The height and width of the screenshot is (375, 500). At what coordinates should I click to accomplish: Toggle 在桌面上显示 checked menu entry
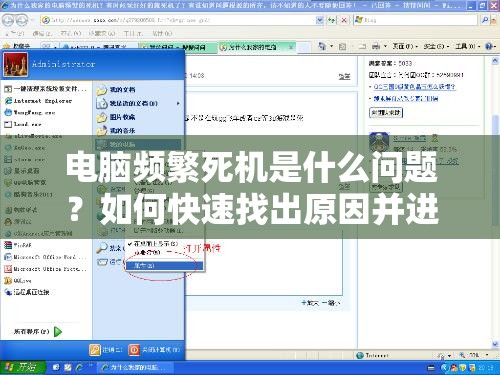(x=153, y=244)
